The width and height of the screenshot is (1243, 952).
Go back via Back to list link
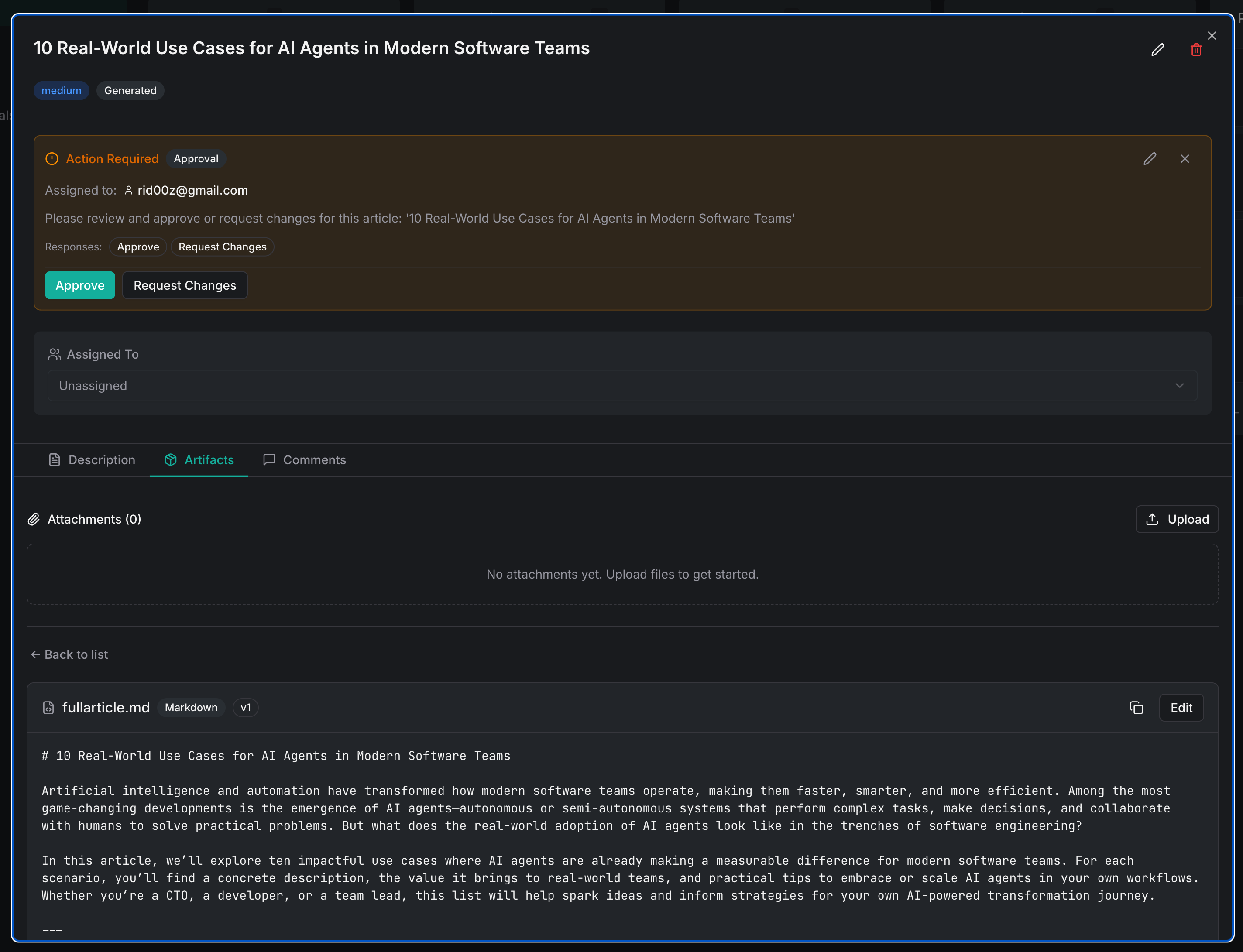(x=69, y=654)
